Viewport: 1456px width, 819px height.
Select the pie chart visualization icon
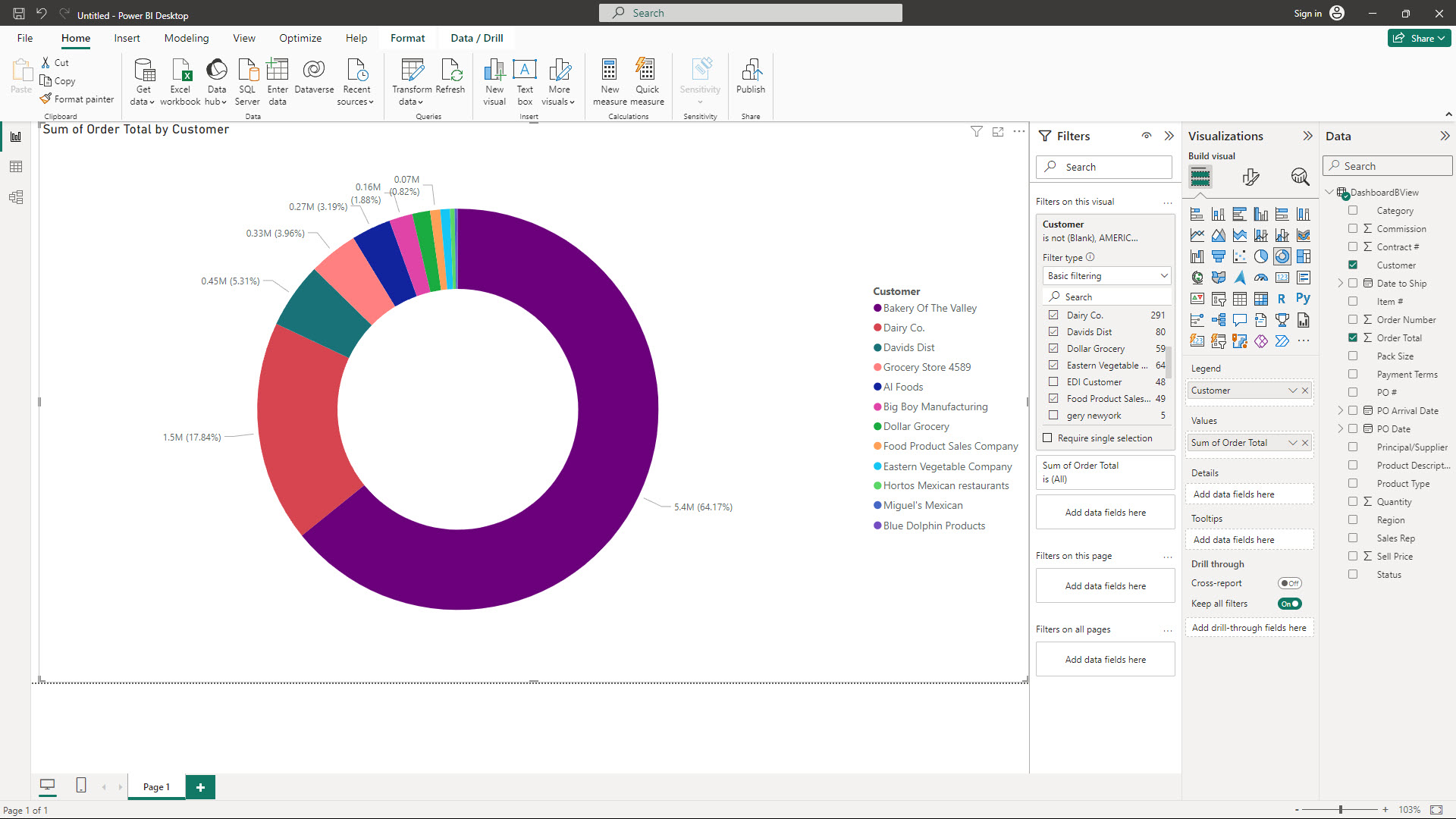click(1260, 256)
